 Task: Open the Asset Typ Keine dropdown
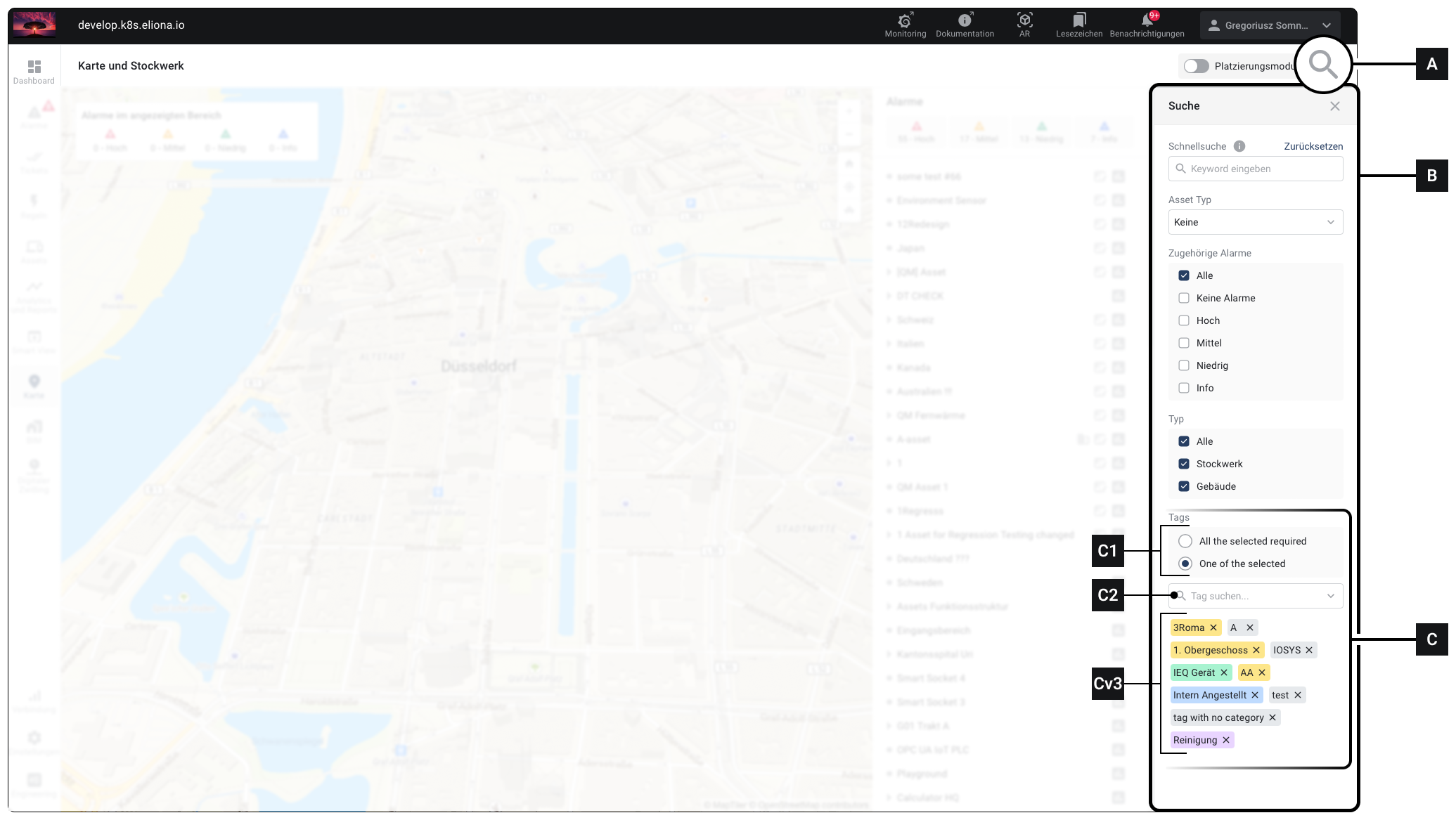point(1255,222)
